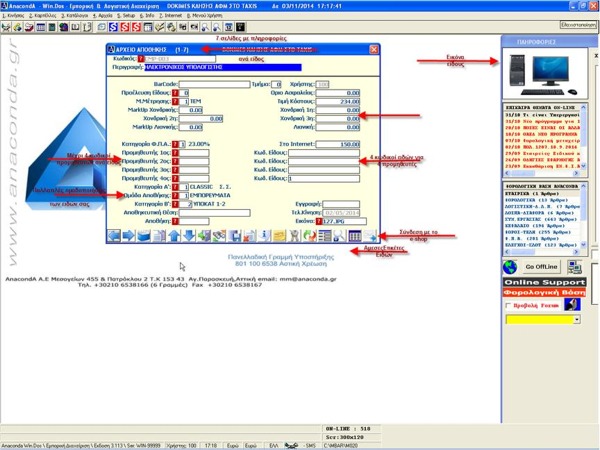Go to the next record with the right arrow
This screenshot has width=600, height=450.
[129, 235]
